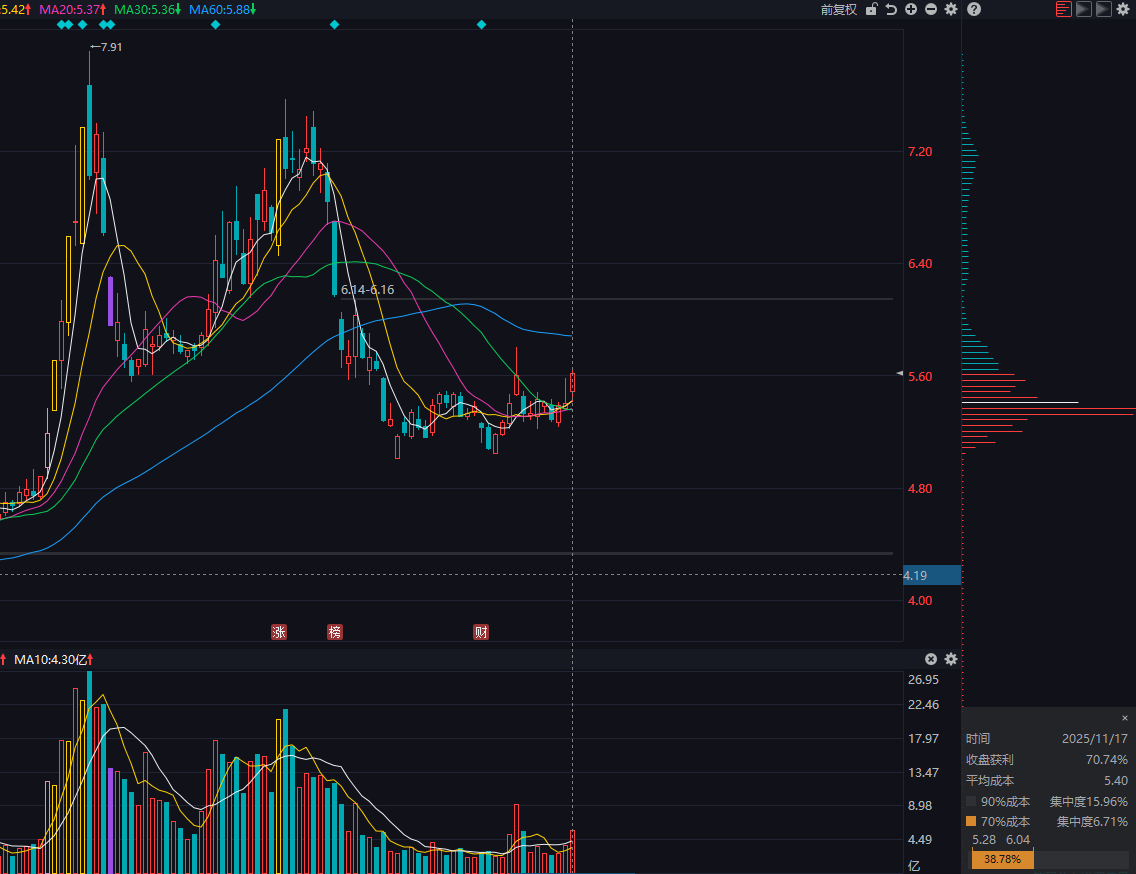Click the lock icon beside 前复权
This screenshot has height=874, width=1136.
pyautogui.click(x=871, y=9)
